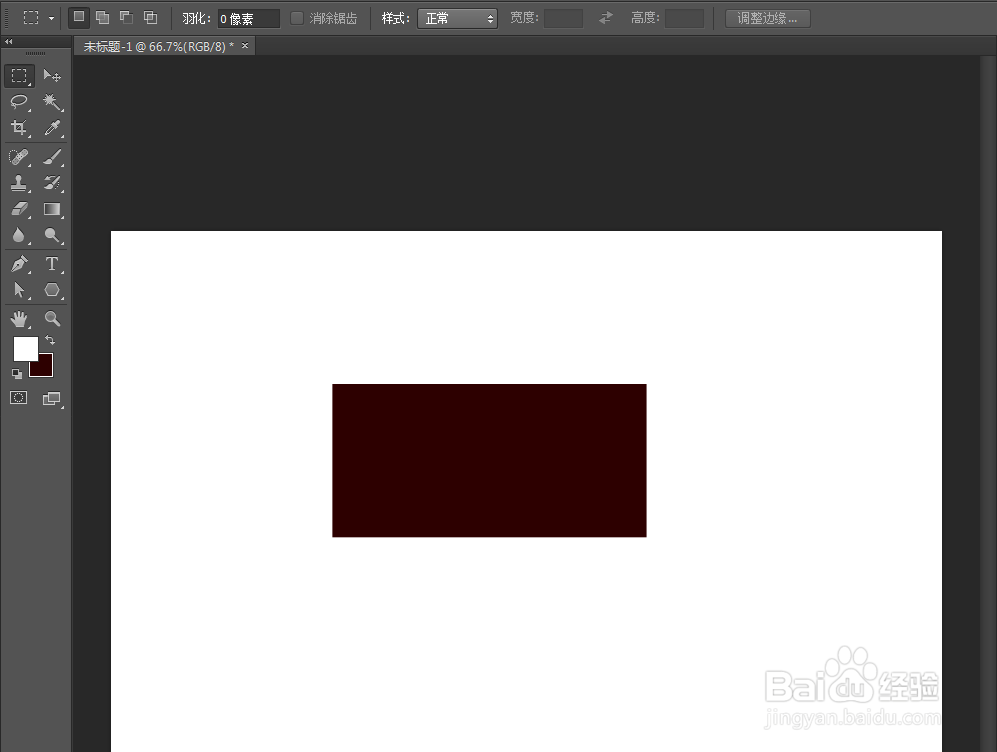The image size is (997, 752).
Task: Select the Rectangular Marquee tool
Action: (19, 76)
